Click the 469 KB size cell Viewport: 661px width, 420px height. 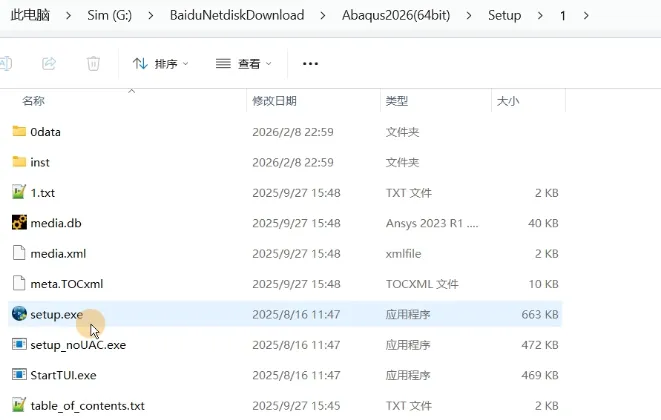[540, 375]
